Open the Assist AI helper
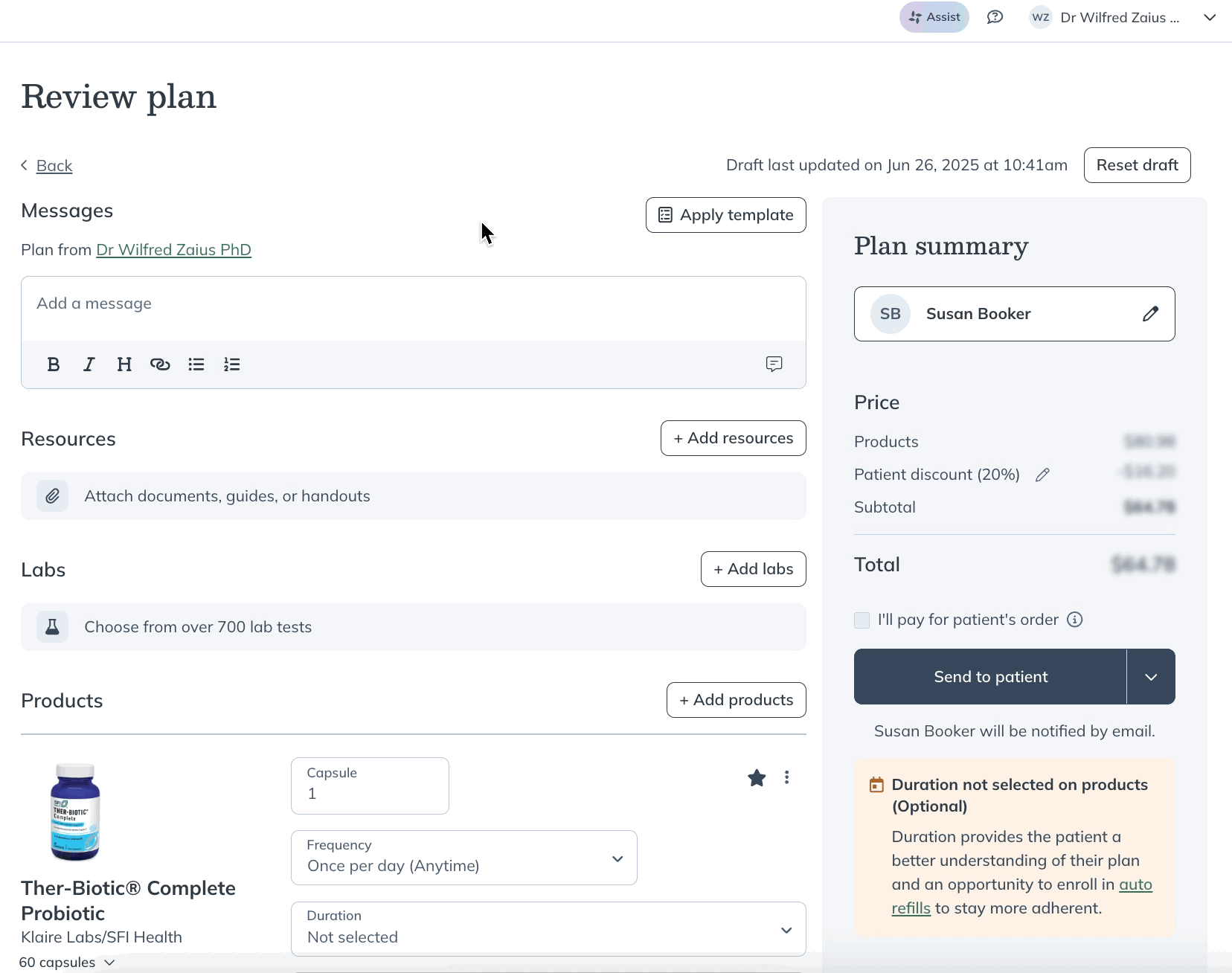 tap(934, 17)
